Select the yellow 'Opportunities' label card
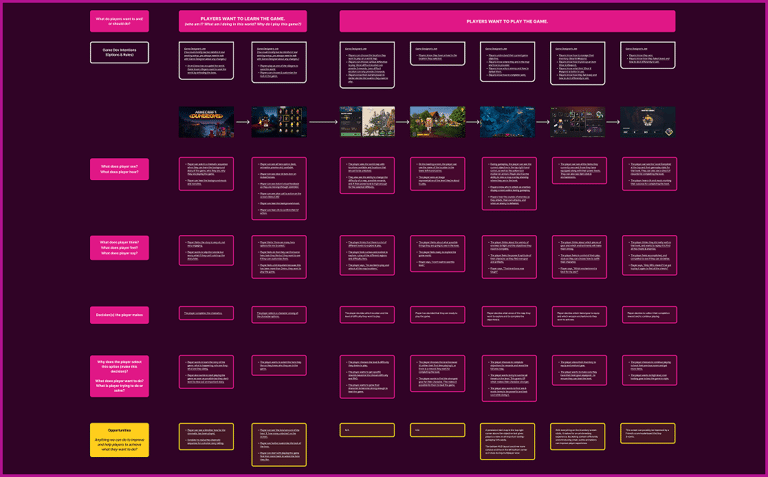The height and width of the screenshot is (477, 768). [120, 440]
